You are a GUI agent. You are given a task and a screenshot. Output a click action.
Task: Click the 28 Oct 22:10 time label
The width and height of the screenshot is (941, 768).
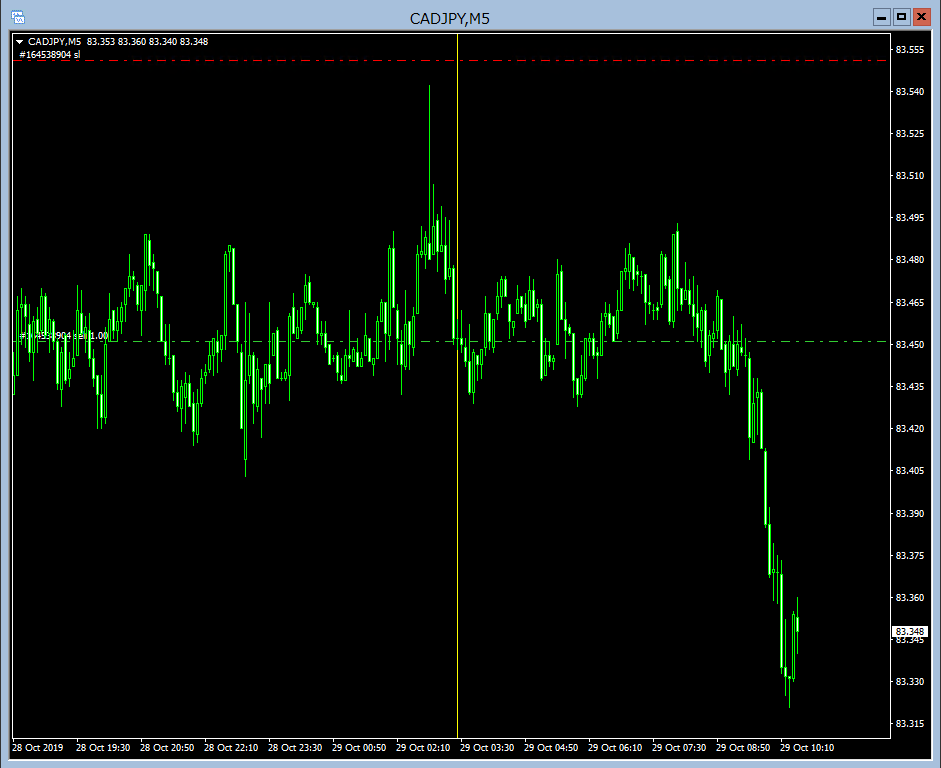pos(231,748)
